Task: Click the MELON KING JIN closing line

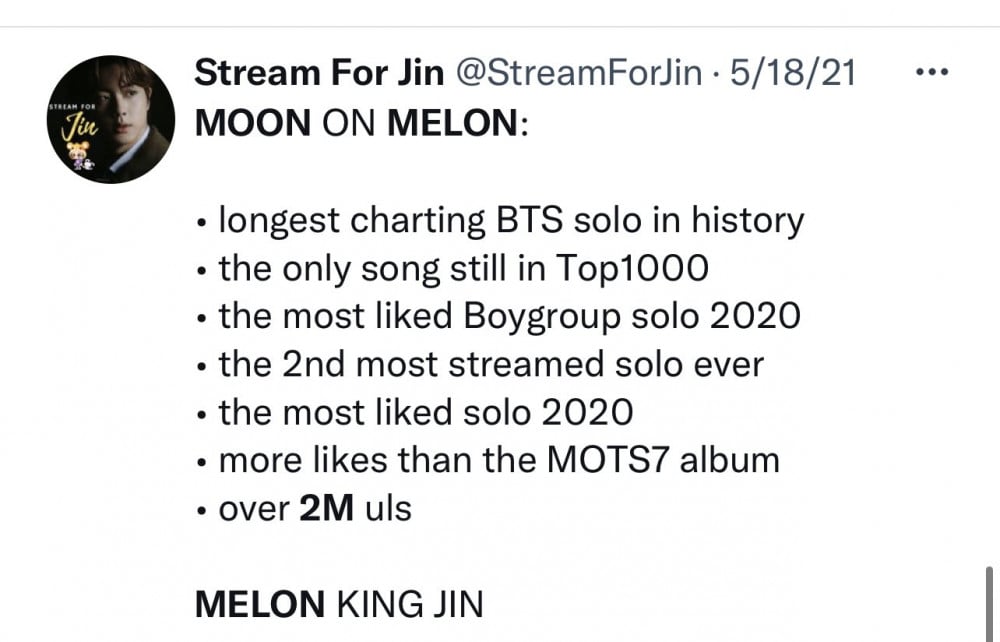Action: (339, 604)
